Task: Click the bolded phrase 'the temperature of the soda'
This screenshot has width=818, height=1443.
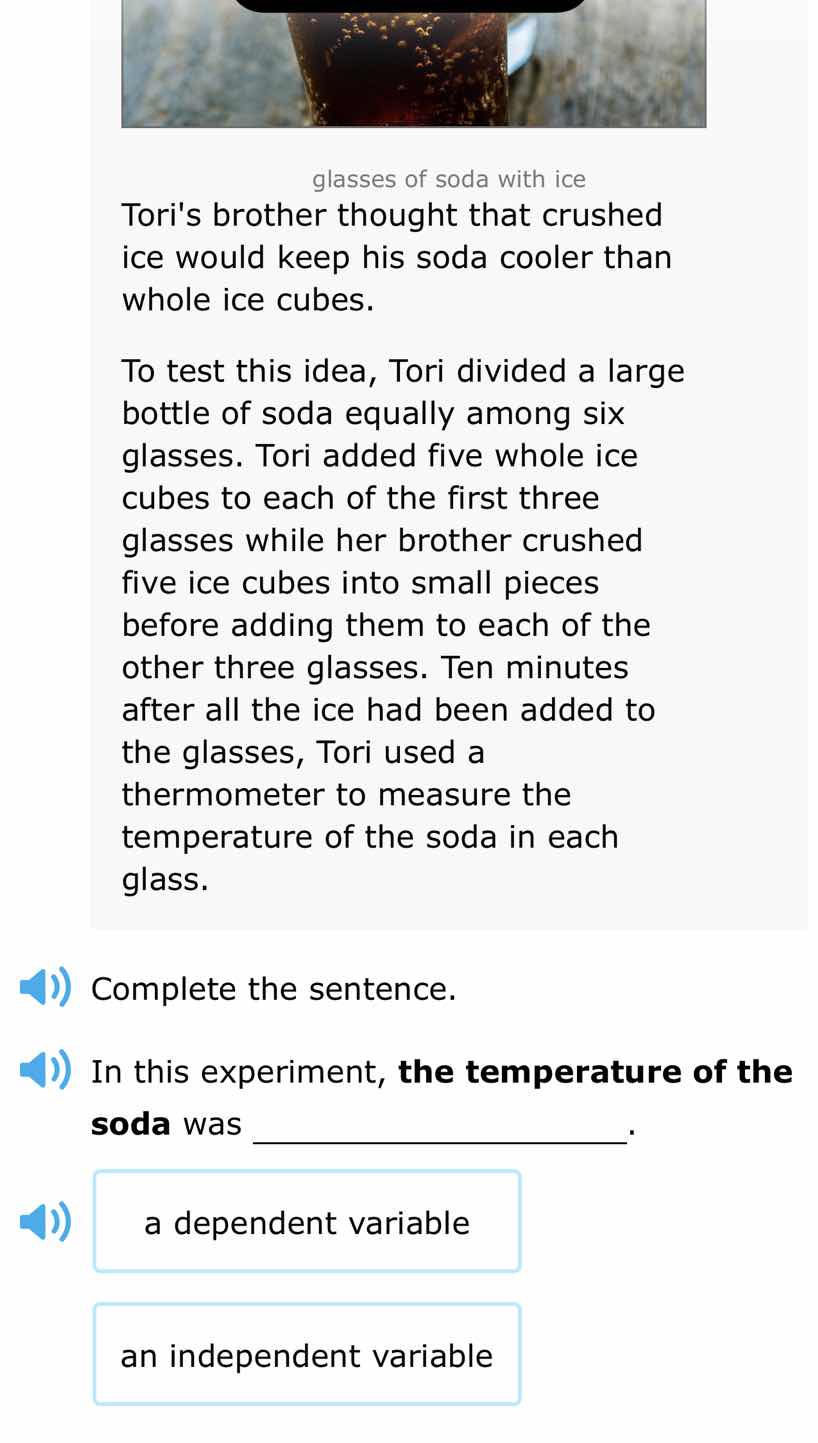Action: [594, 1070]
